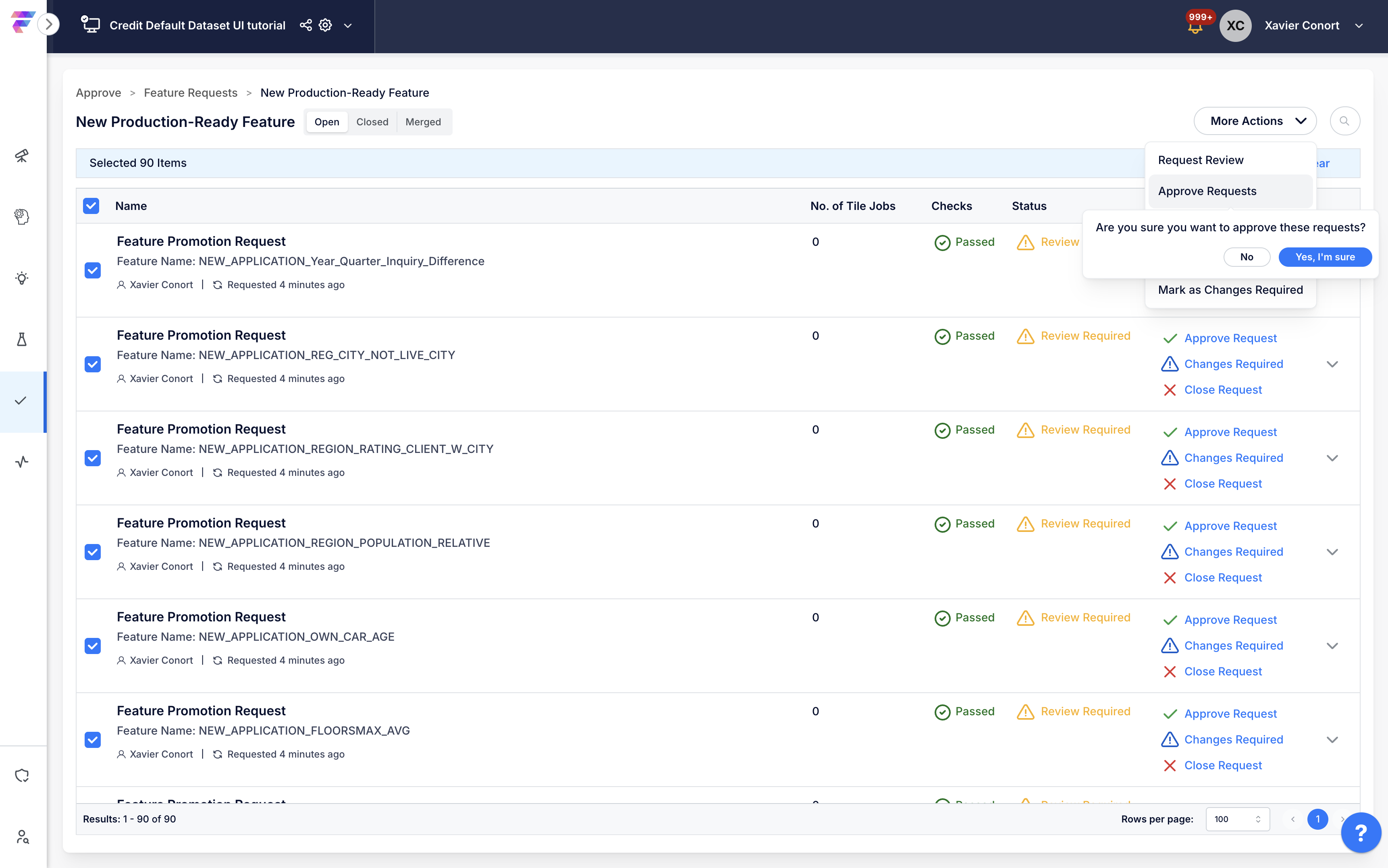Open the lightbulb ideas sidebar icon
Screen dimensions: 1388x868
point(22,278)
